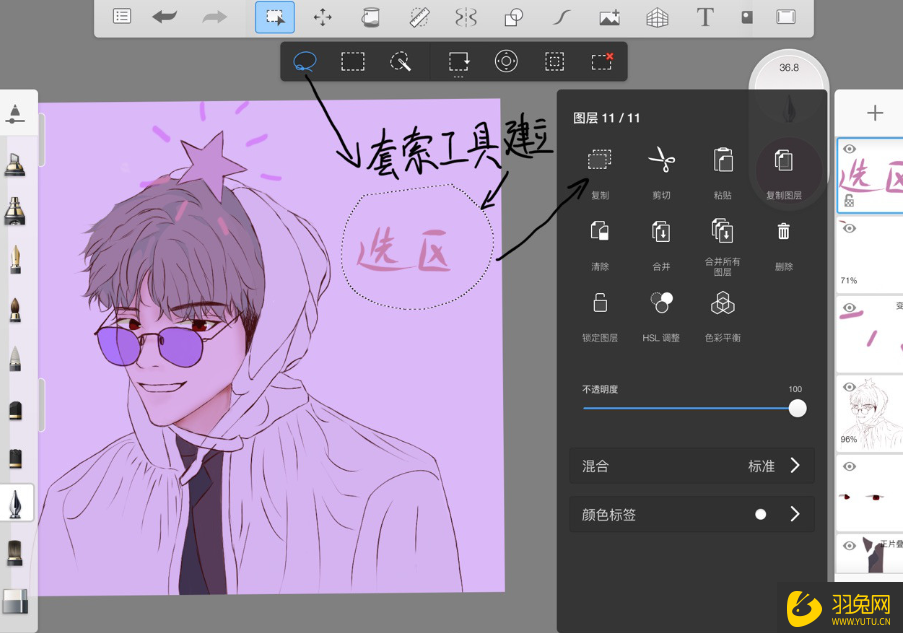
Task: Click the 不透明度 opacity slider handle
Action: point(797,408)
